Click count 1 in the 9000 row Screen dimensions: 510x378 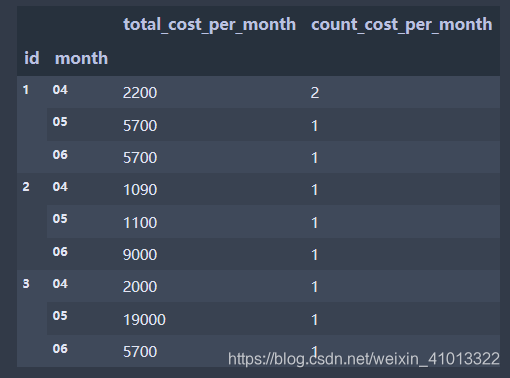coord(314,255)
